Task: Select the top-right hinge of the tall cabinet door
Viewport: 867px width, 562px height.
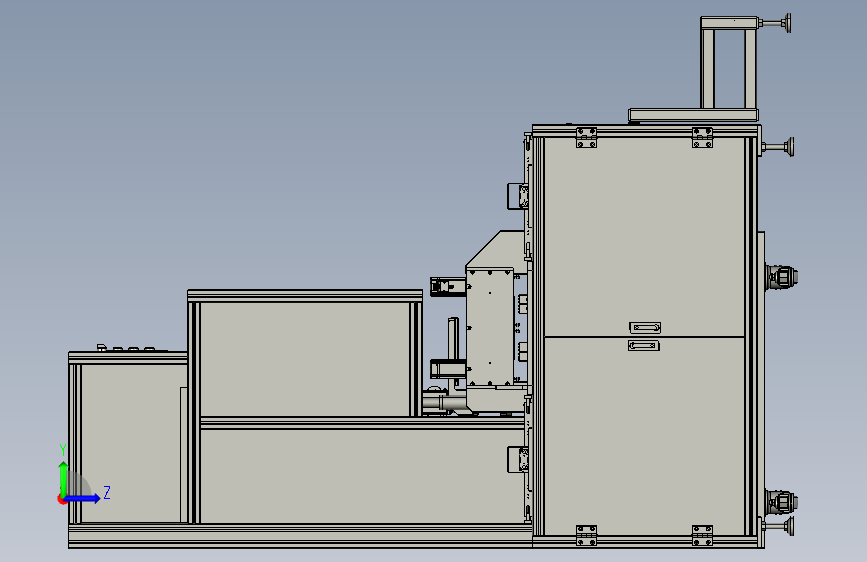Action: tap(702, 138)
